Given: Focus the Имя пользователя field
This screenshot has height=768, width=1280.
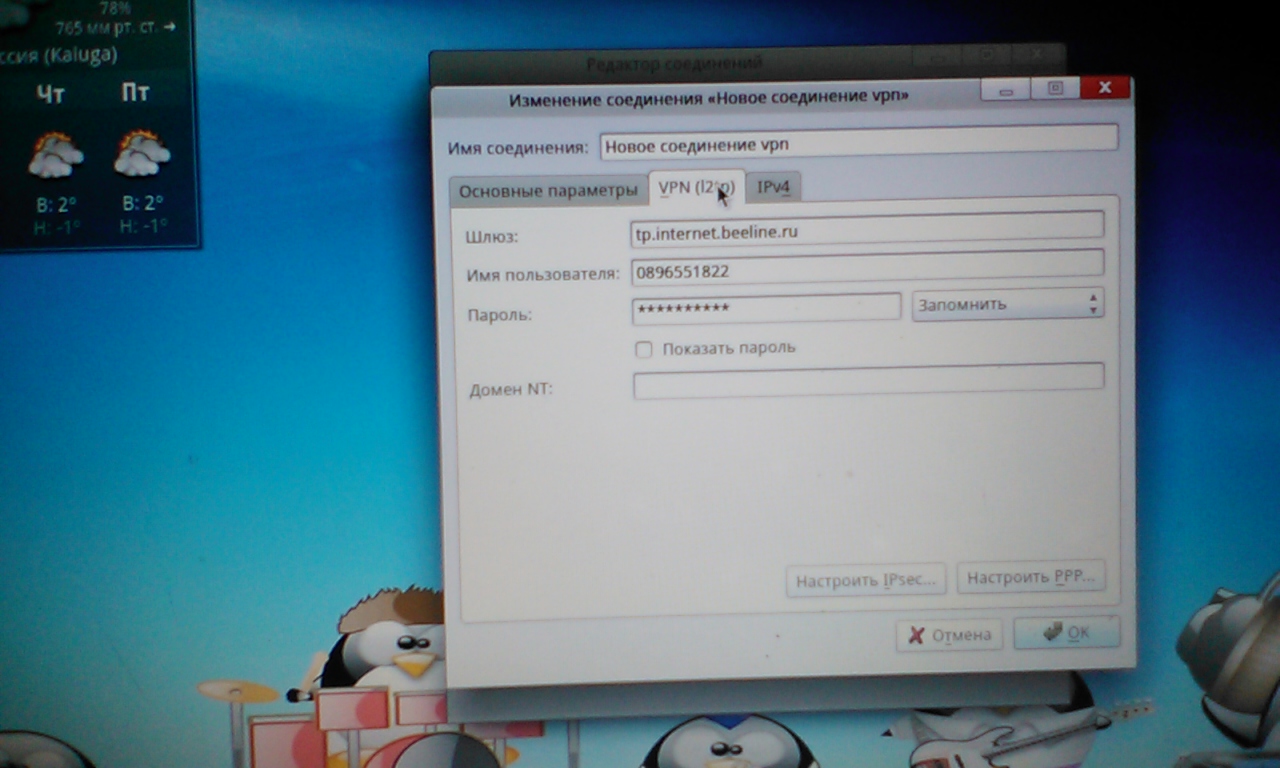Looking at the screenshot, I should pos(868,269).
